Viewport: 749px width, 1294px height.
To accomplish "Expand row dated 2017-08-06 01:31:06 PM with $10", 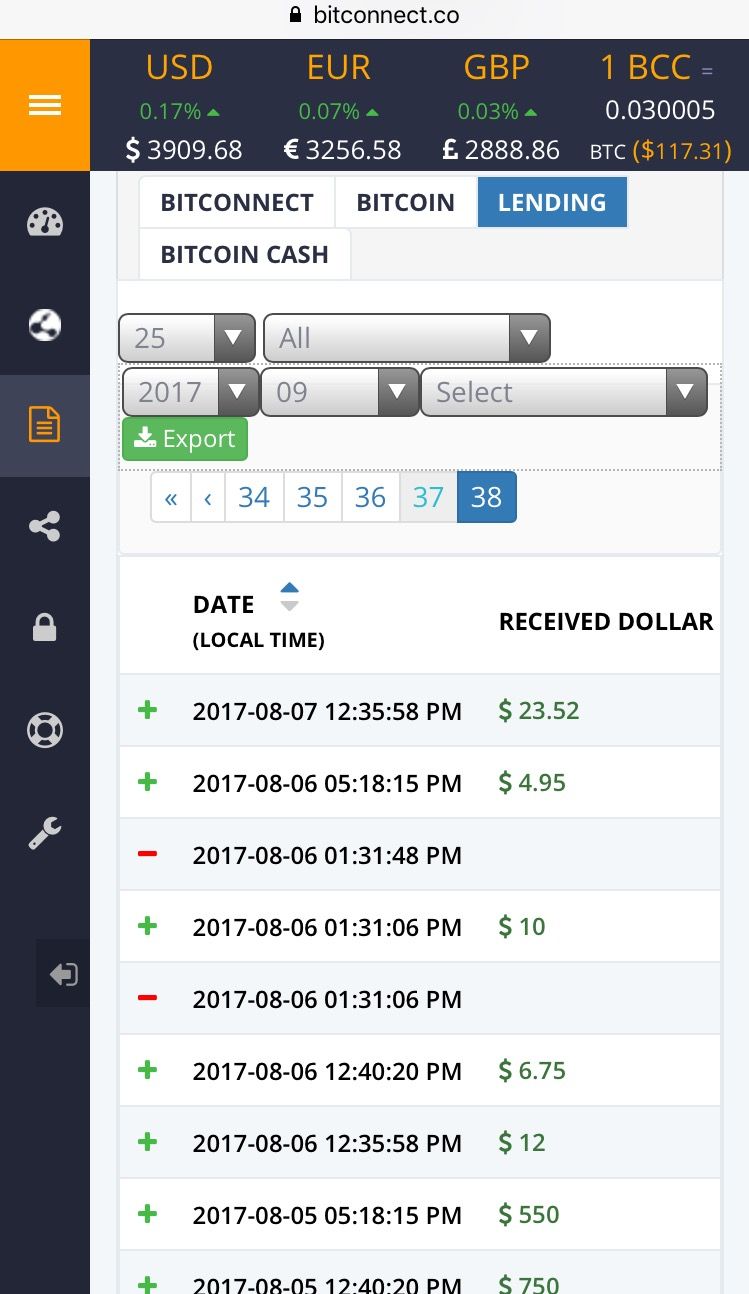I will pos(148,926).
